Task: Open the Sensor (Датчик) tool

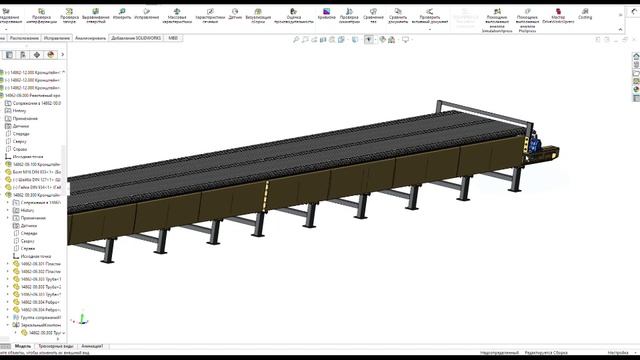Action: 235,14
